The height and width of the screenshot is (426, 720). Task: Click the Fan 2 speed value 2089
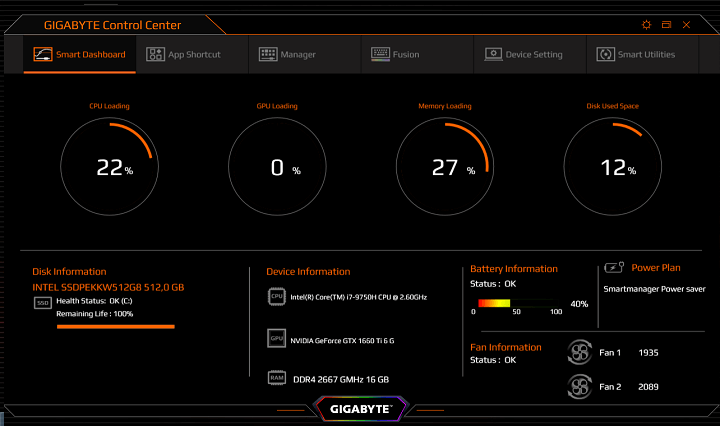(648, 387)
